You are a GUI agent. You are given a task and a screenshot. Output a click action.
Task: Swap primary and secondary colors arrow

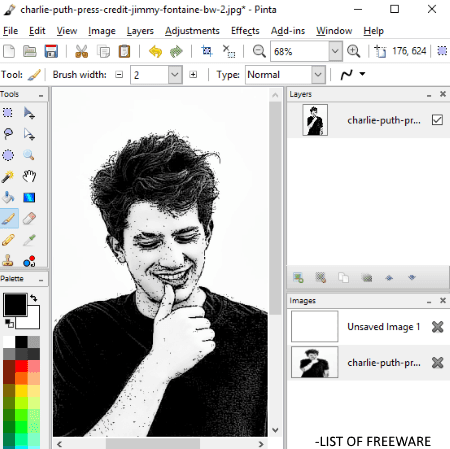click(x=33, y=298)
